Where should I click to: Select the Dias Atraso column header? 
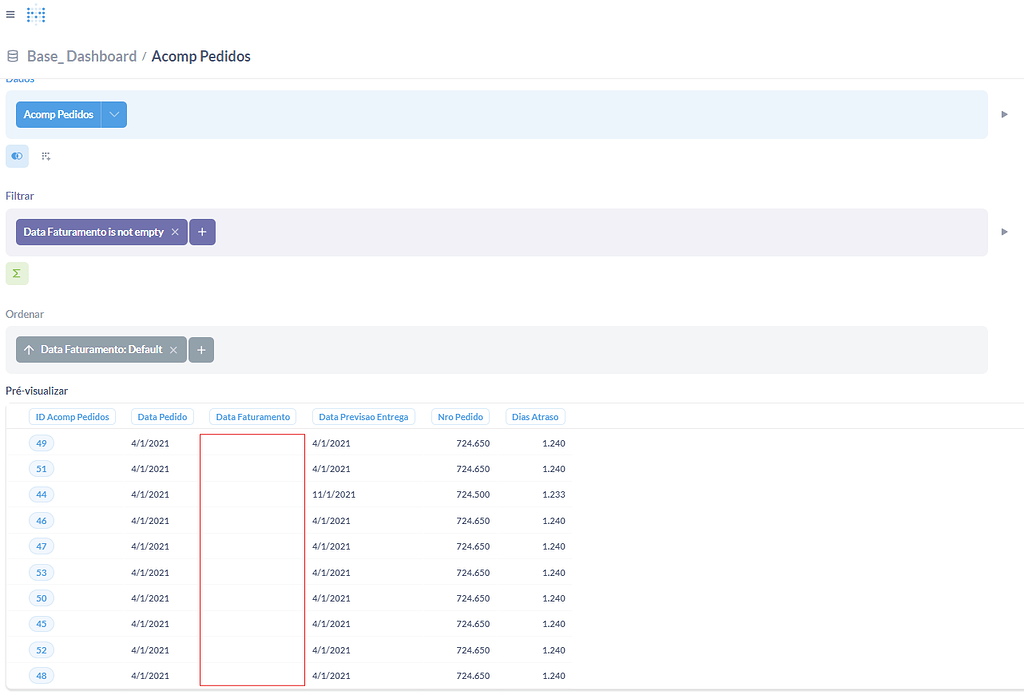point(534,416)
